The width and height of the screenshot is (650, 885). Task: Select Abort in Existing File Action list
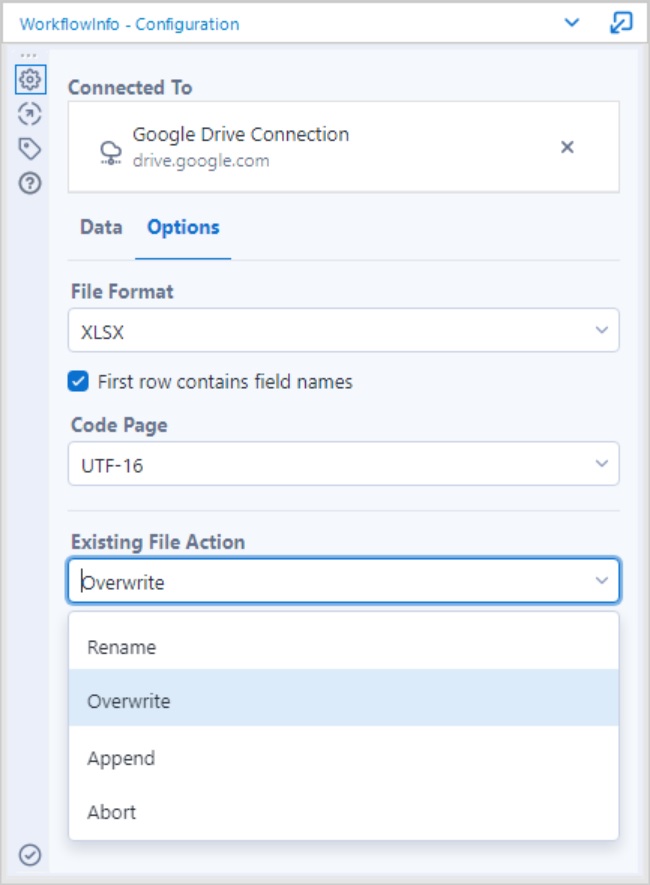point(344,812)
